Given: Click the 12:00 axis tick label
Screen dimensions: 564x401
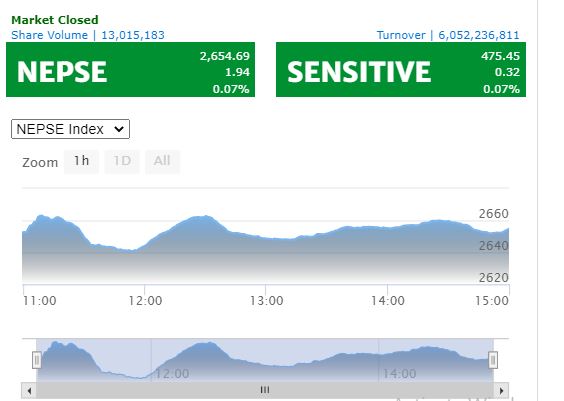Looking at the screenshot, I should click(145, 301).
